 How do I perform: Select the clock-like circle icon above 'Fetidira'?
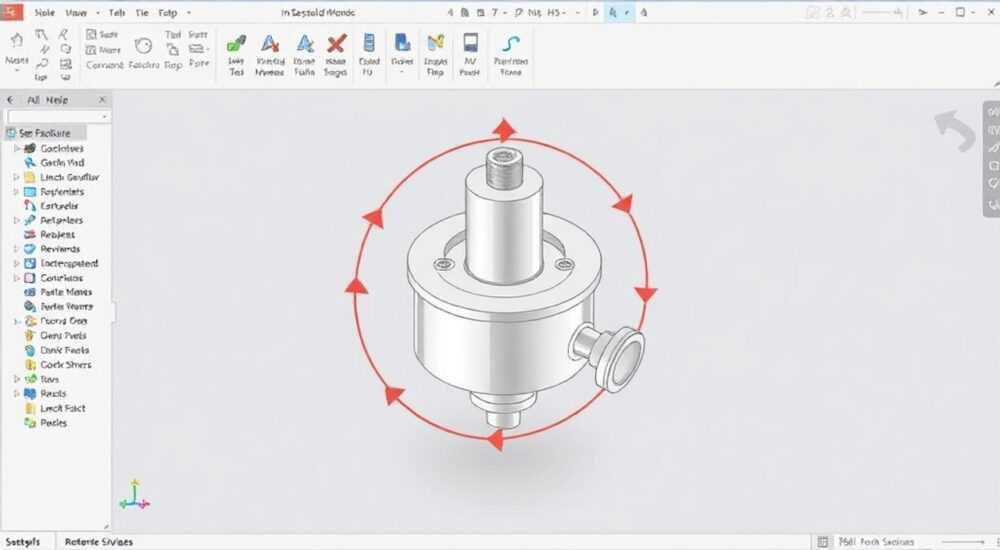pos(143,46)
